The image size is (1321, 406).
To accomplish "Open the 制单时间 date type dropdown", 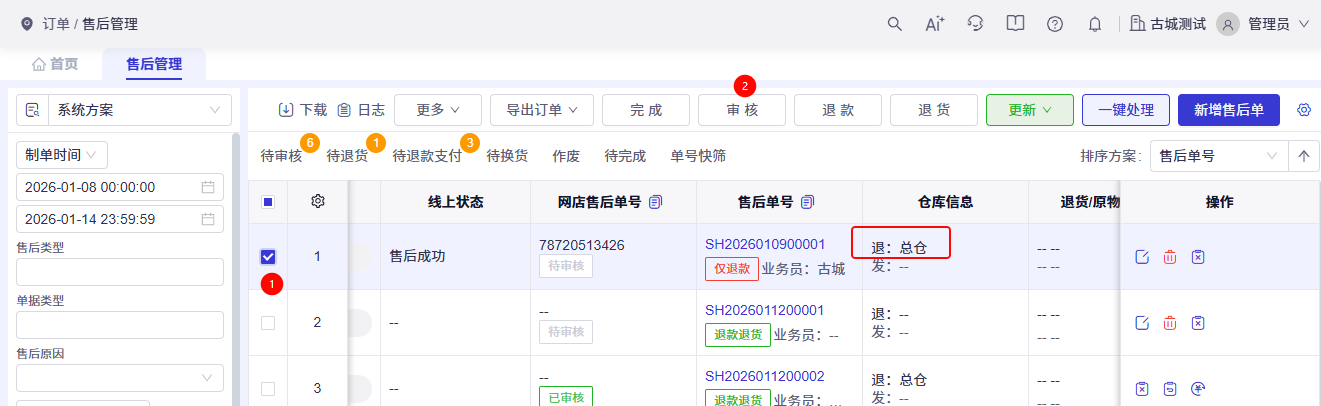I will (62, 155).
